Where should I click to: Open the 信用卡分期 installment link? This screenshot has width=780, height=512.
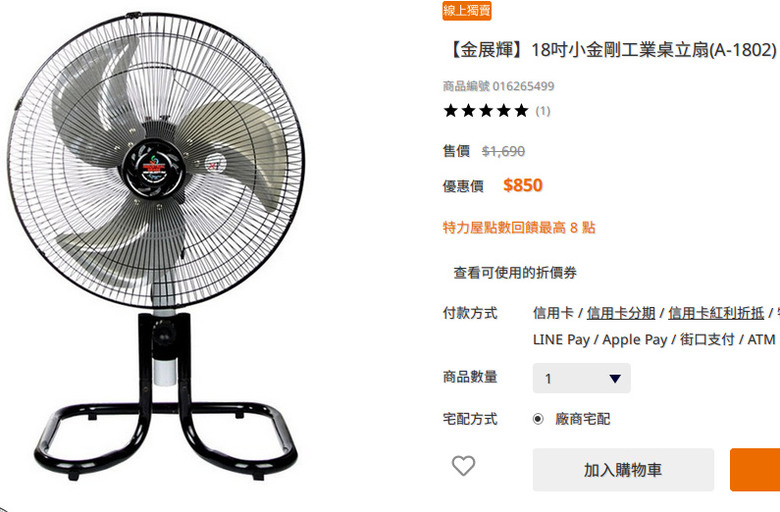tap(621, 313)
